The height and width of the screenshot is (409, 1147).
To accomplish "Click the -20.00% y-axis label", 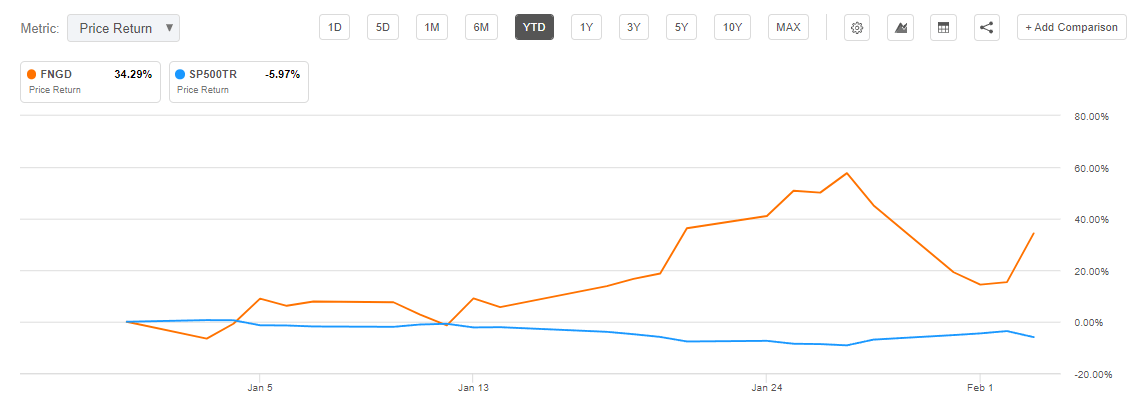I will tap(1094, 375).
